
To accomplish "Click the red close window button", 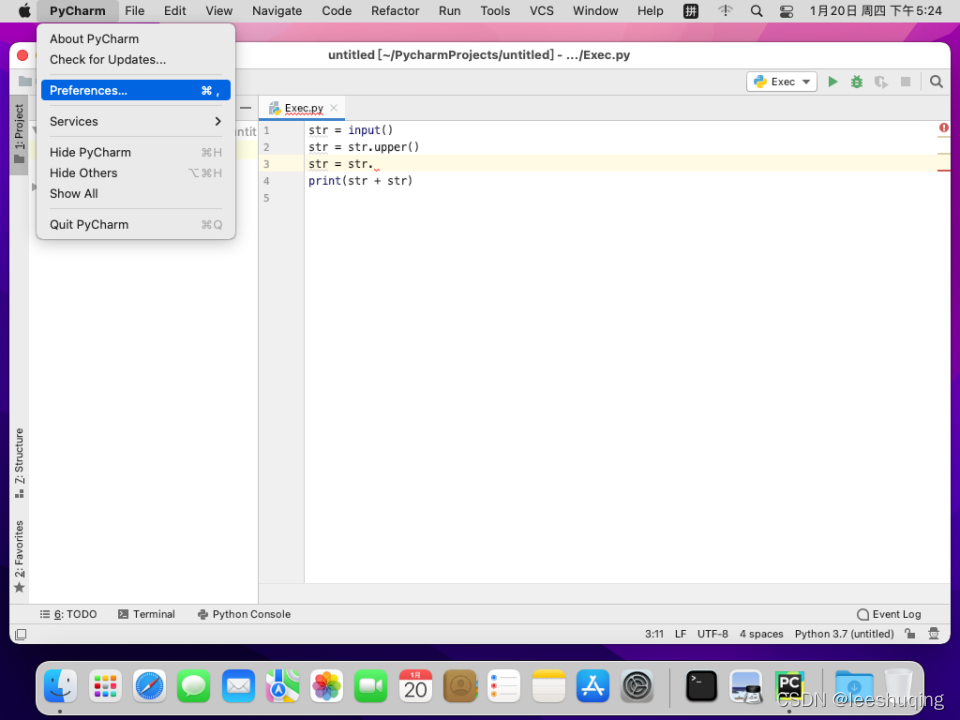I will point(23,55).
